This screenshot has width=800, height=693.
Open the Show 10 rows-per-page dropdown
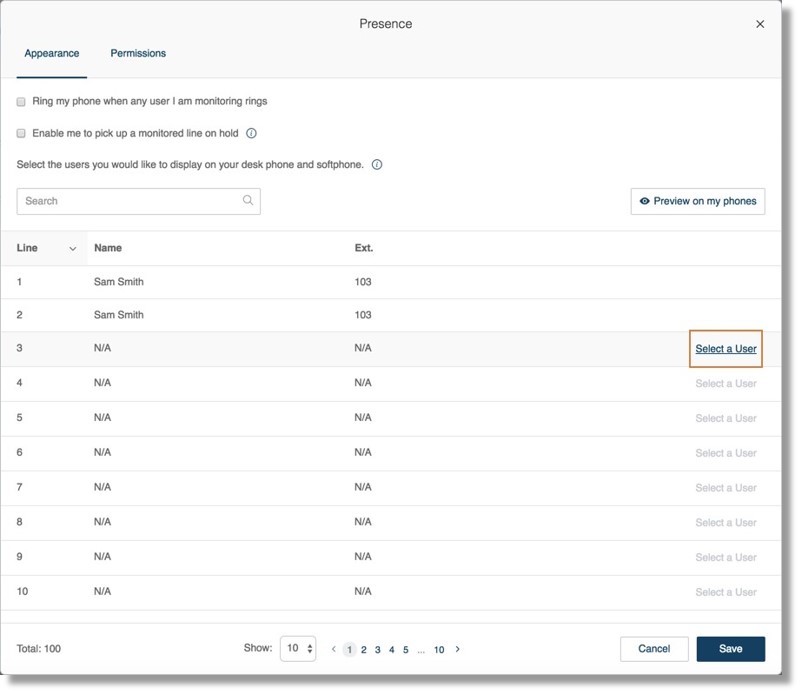[298, 649]
